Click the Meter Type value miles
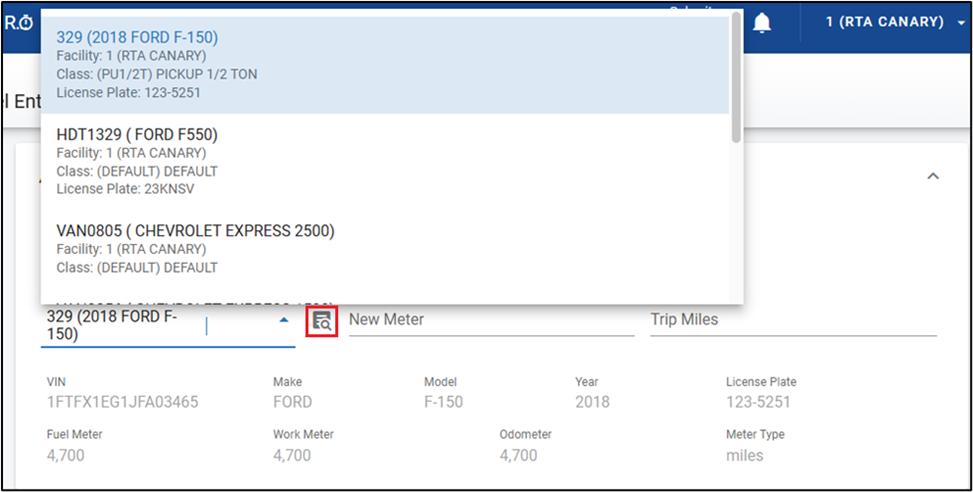This screenshot has height=492, width=973. click(x=744, y=455)
